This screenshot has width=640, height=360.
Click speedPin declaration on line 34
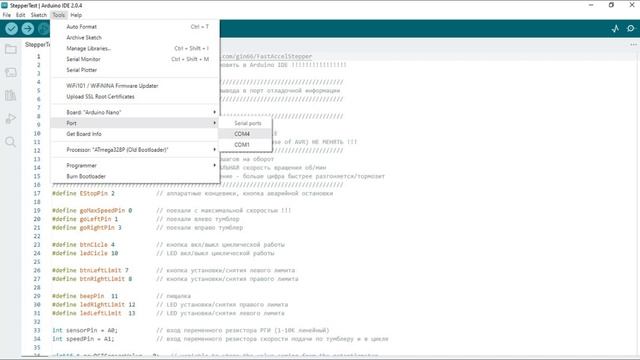tap(83, 339)
